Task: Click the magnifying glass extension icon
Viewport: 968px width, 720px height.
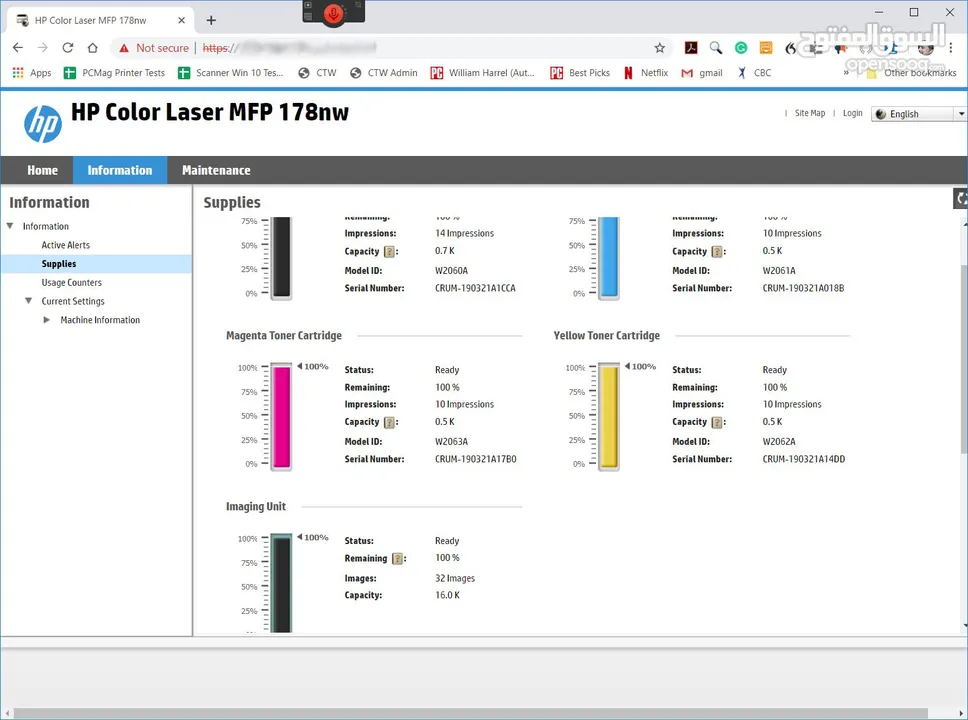Action: pos(716,48)
